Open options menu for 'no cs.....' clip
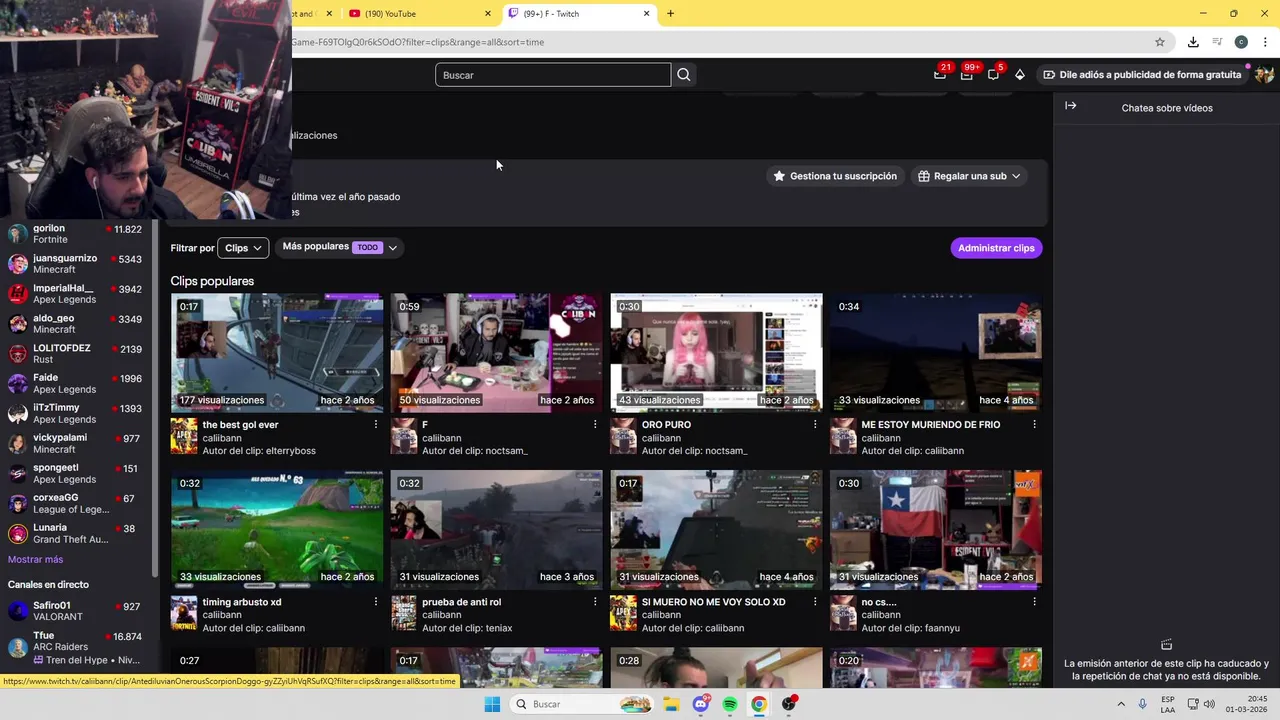 [1034, 602]
